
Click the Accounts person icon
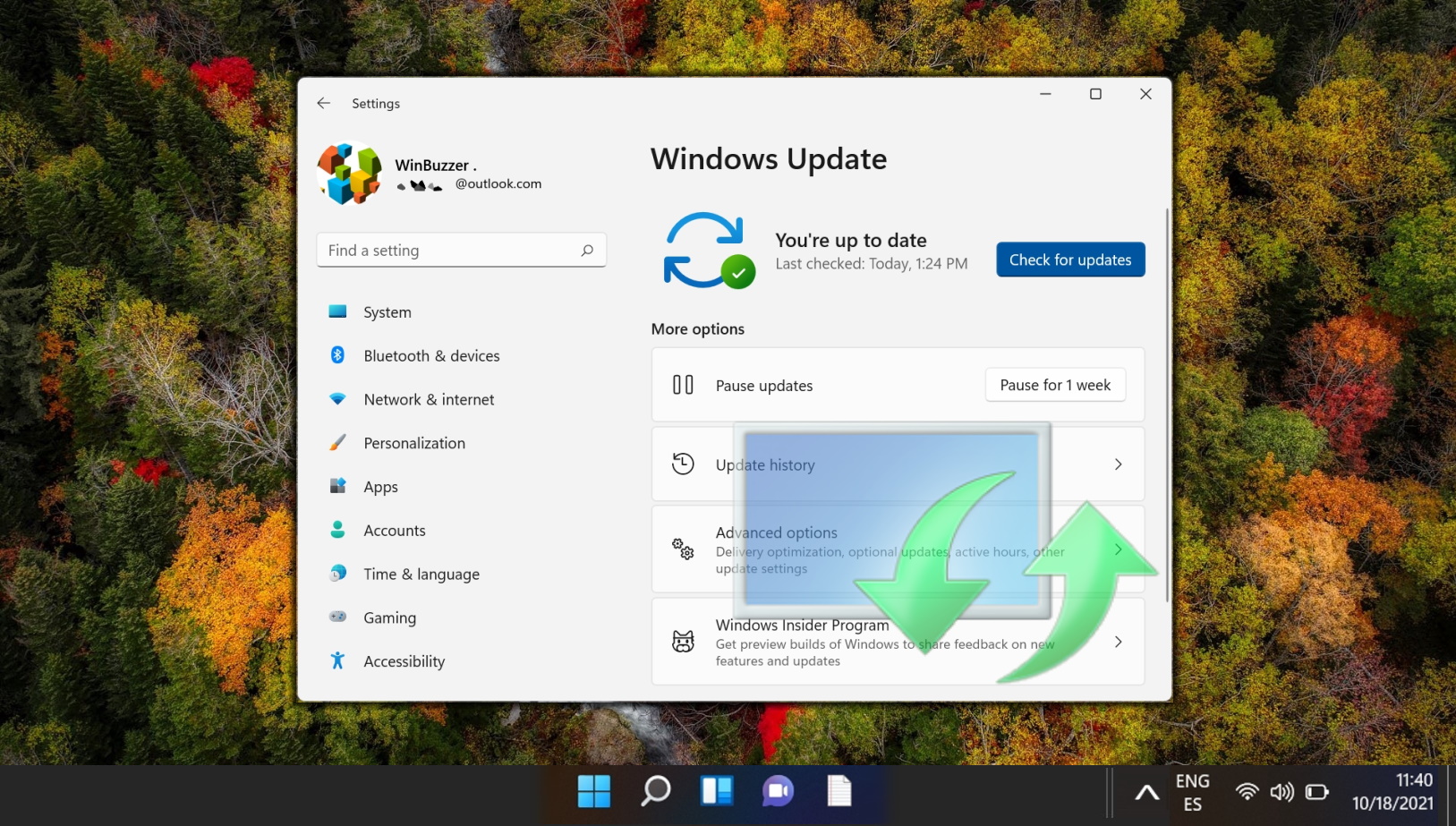pos(337,530)
